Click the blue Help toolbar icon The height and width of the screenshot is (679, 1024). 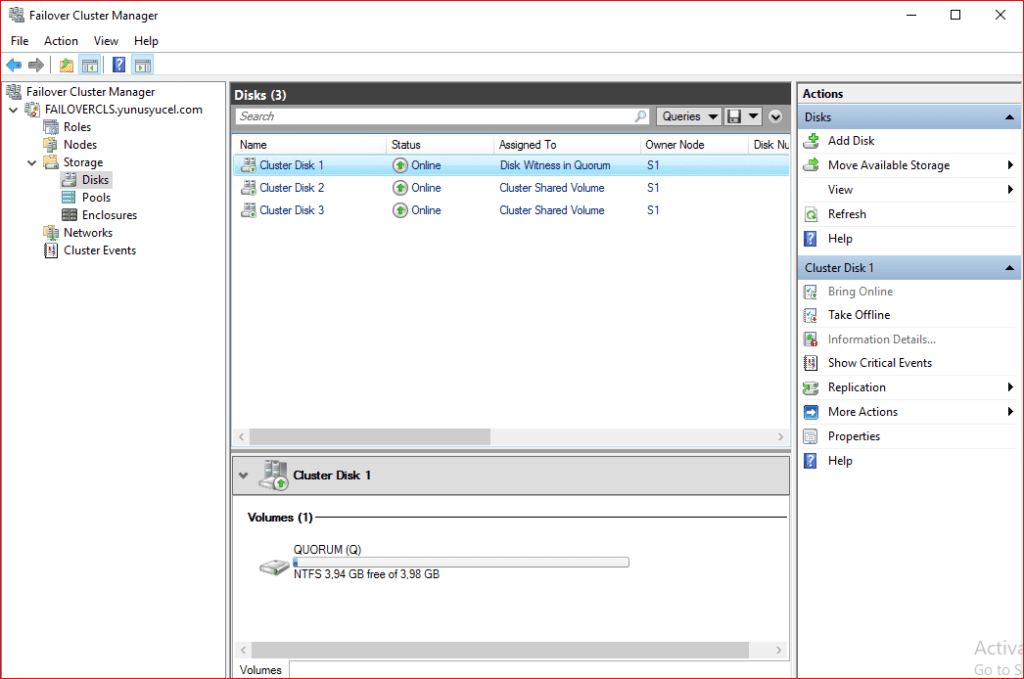(119, 65)
